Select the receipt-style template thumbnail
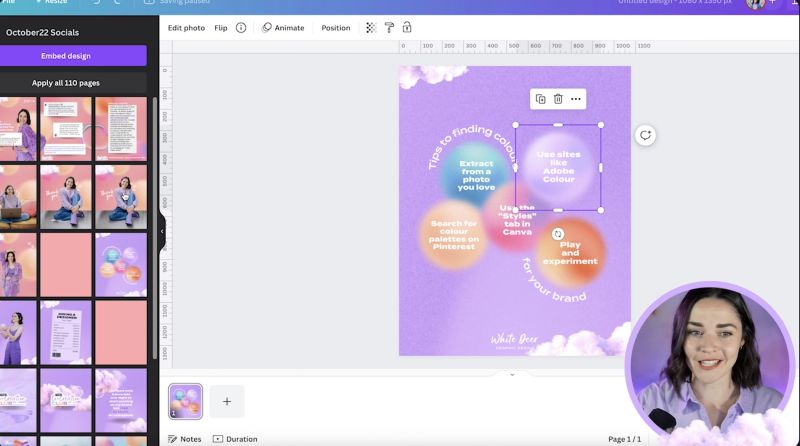Viewport: 800px width, 446px height. point(66,332)
